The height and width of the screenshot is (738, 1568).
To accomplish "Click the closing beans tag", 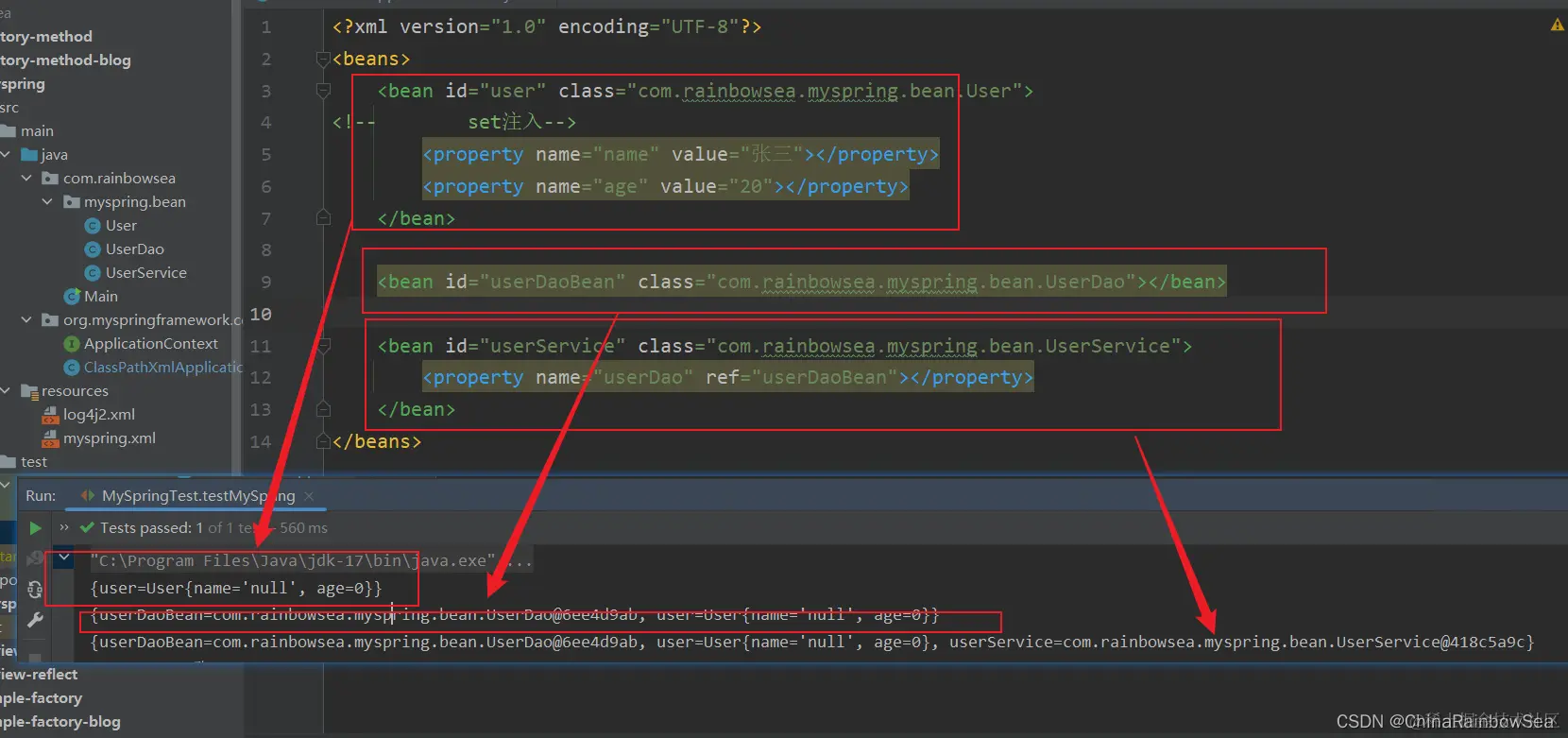I will 377,441.
